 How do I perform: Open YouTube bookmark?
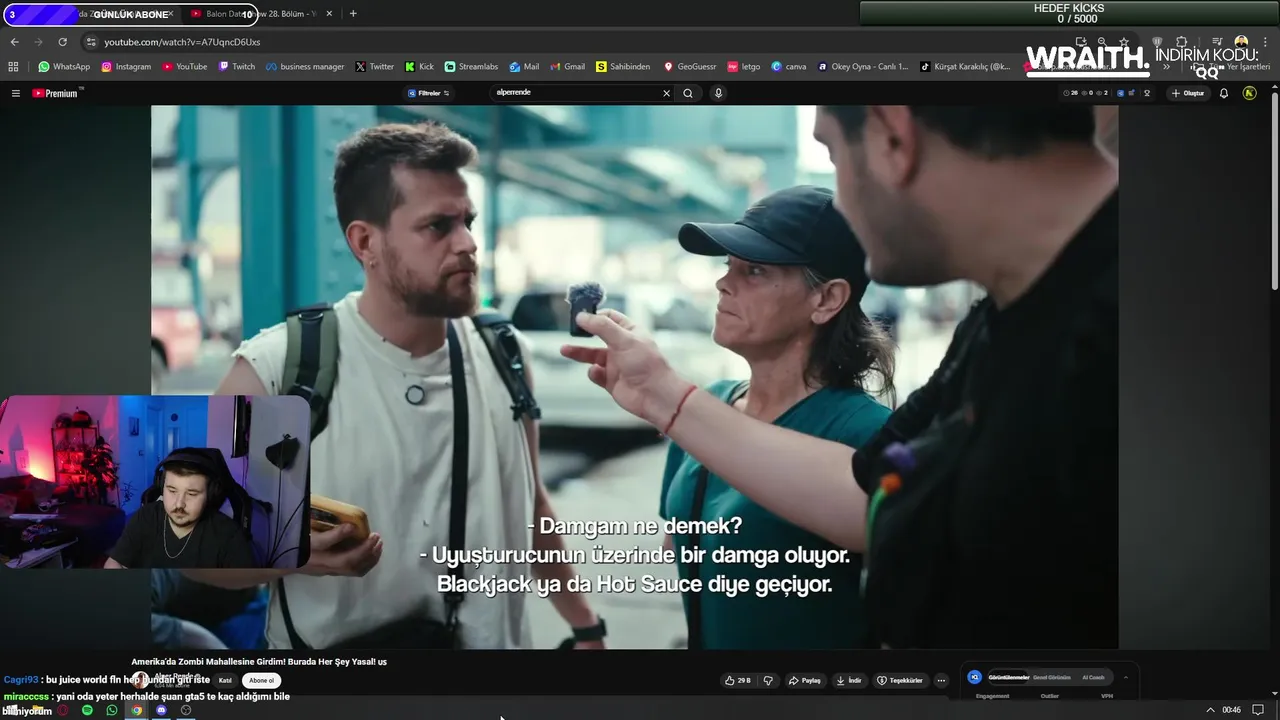coord(184,67)
